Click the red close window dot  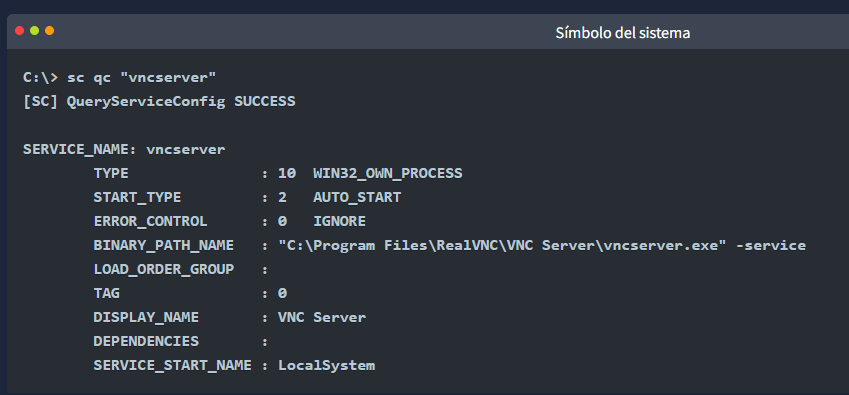tap(19, 31)
